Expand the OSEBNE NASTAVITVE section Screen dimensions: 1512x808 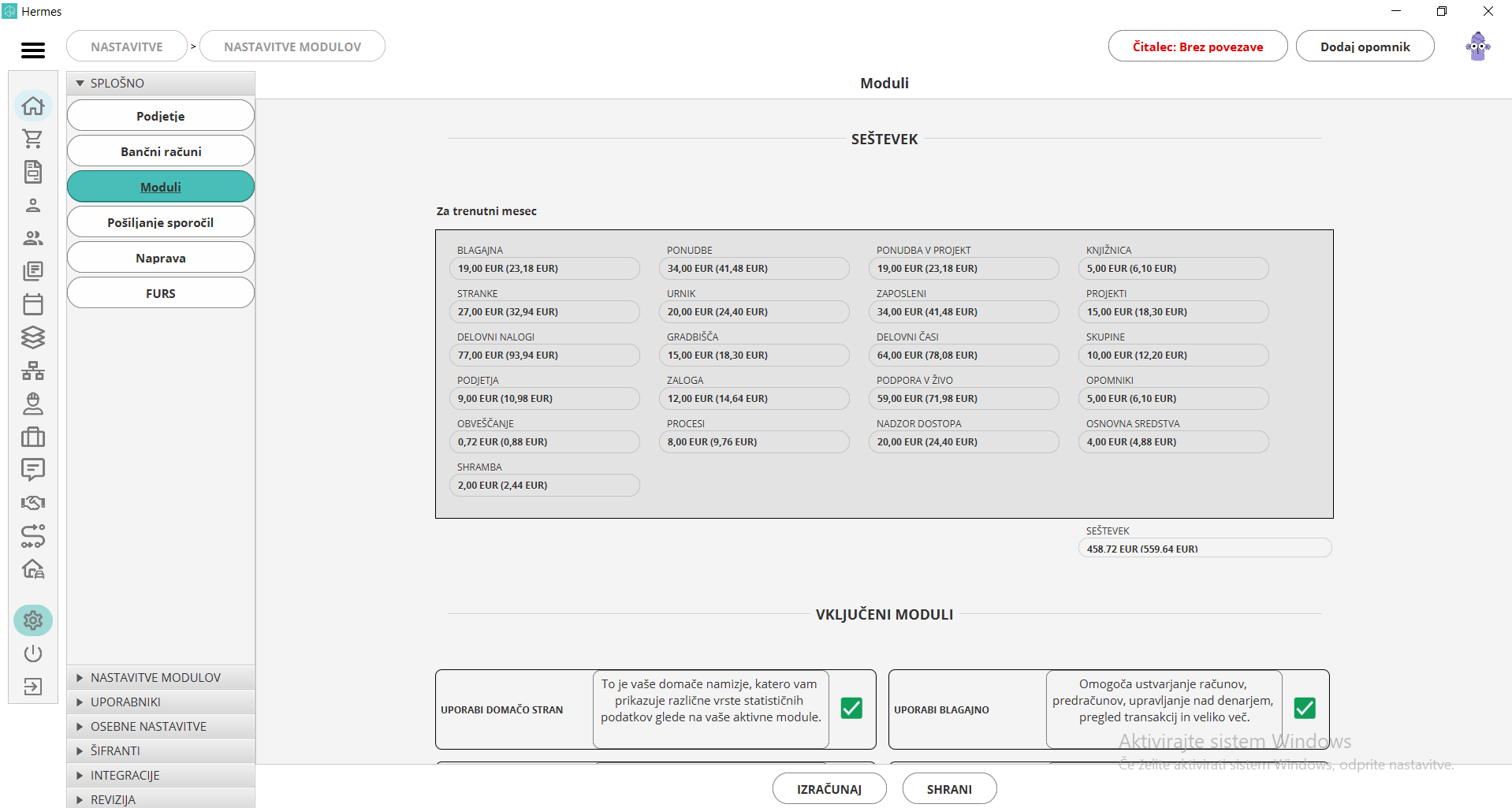pos(161,726)
